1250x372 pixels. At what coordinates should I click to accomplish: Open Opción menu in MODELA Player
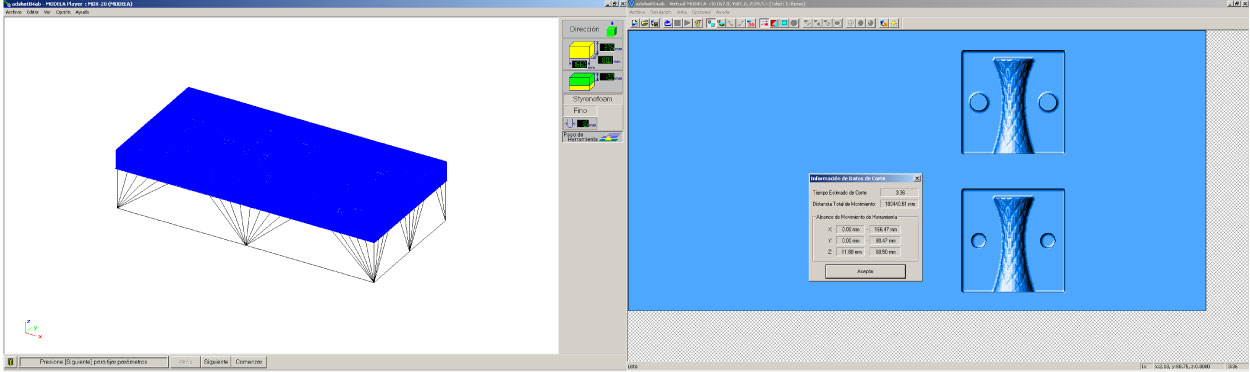(x=62, y=12)
